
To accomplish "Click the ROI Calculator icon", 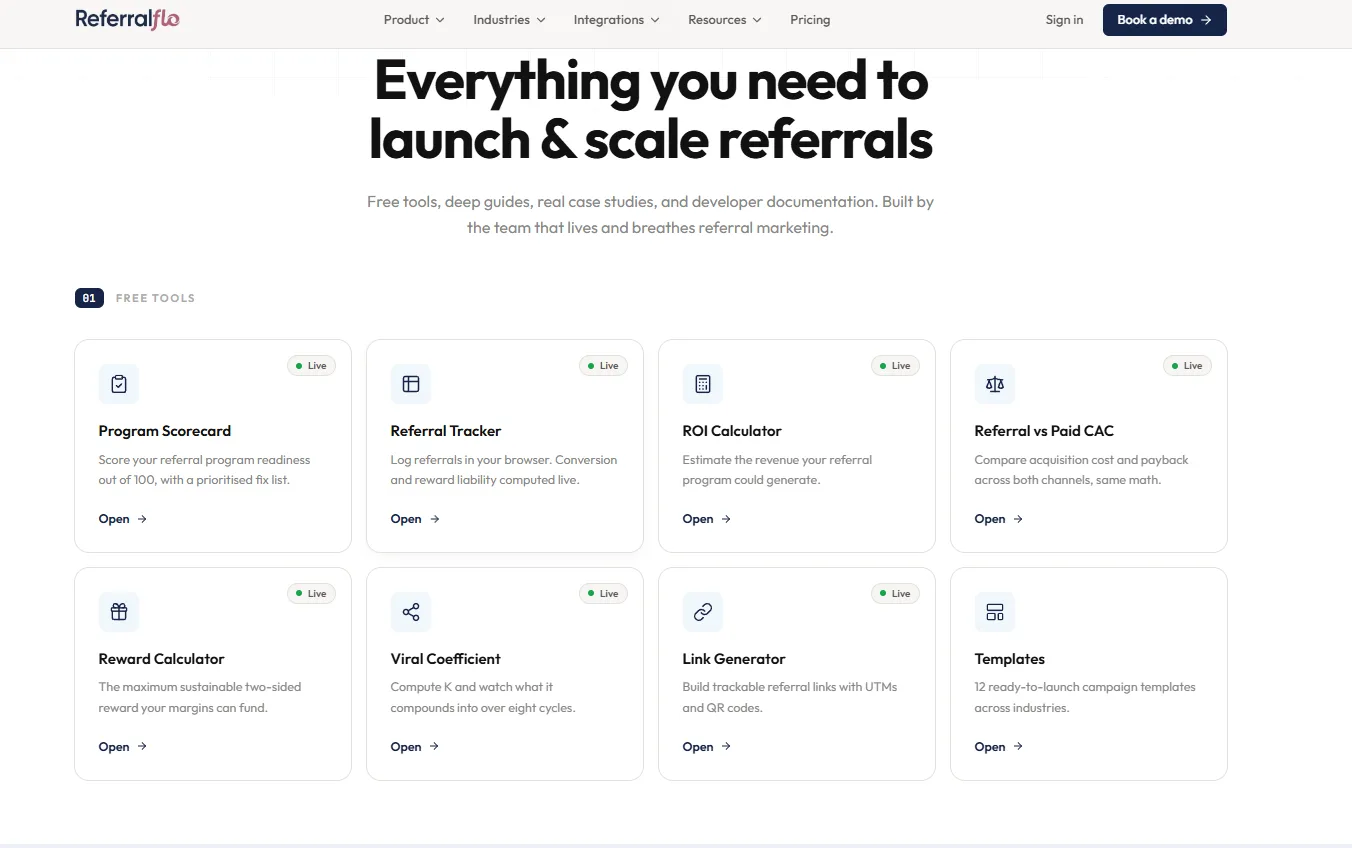I will click(x=703, y=384).
